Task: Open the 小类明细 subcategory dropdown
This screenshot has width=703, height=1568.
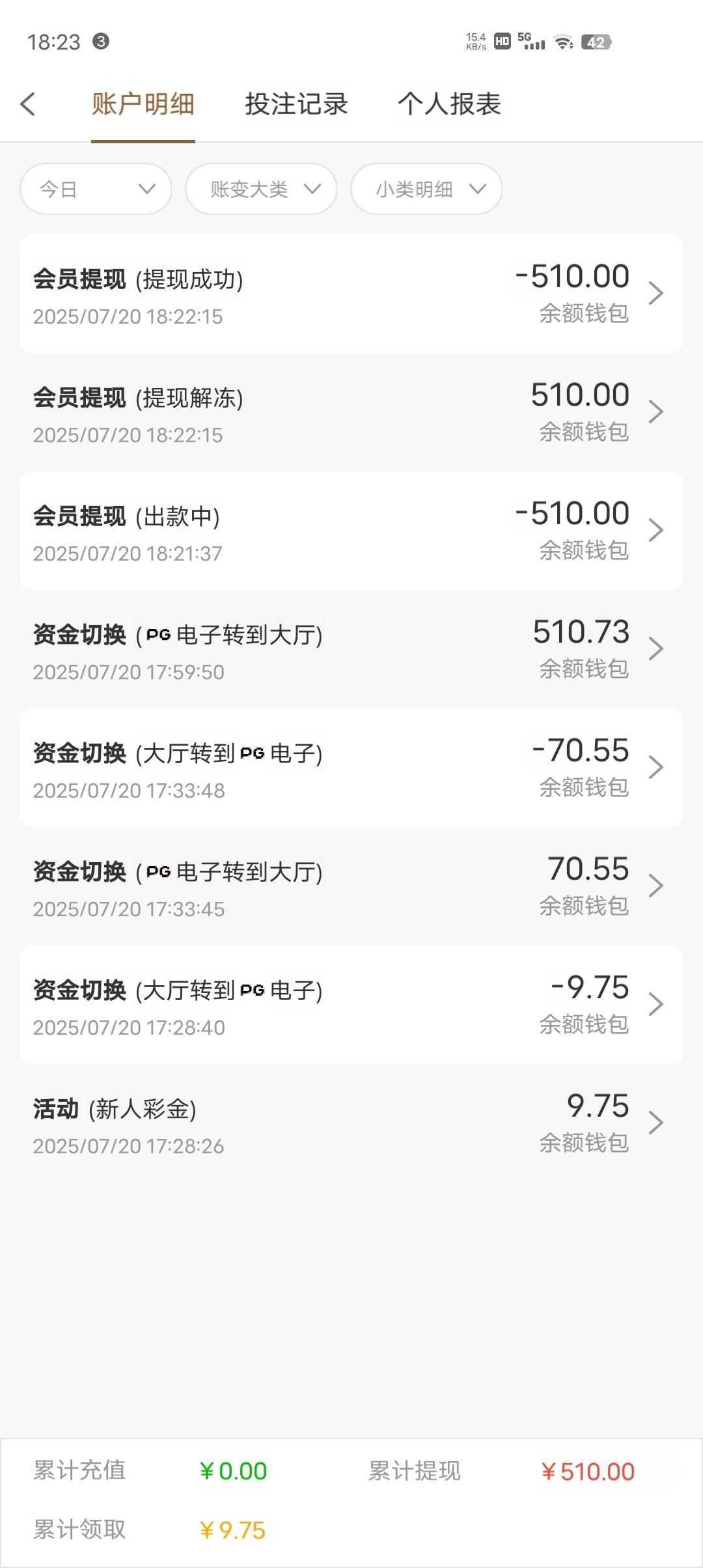Action: (x=426, y=189)
